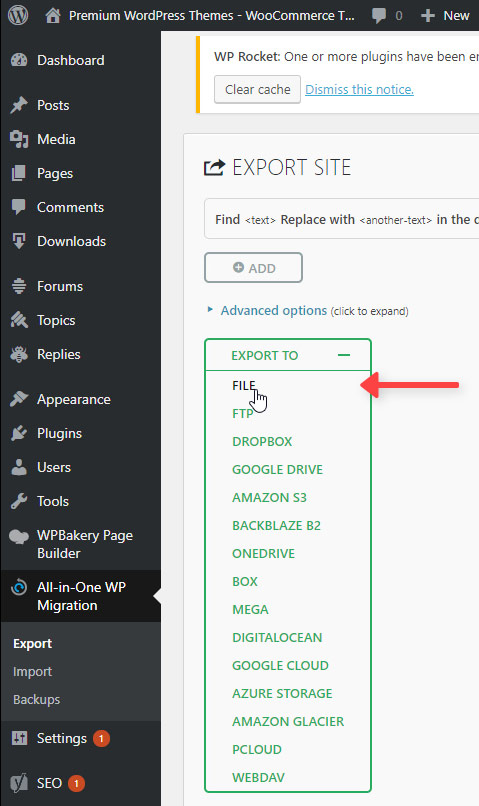Open the New content menu
Screen dimensions: 479x806
tap(445, 15)
